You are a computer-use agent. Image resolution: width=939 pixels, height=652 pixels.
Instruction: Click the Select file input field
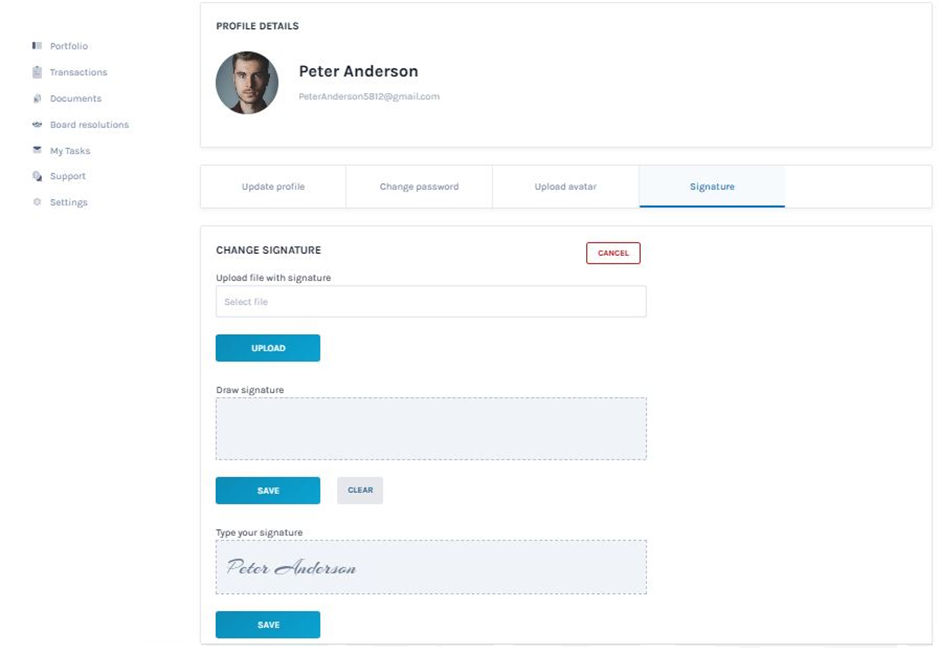point(431,301)
